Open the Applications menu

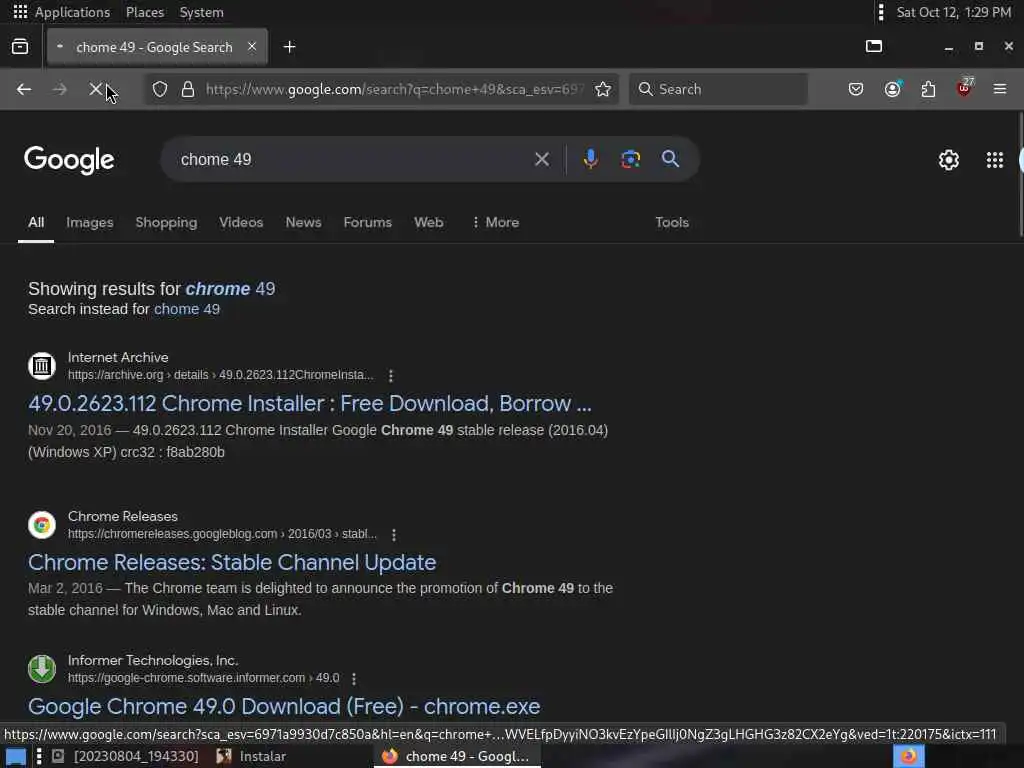coord(72,12)
